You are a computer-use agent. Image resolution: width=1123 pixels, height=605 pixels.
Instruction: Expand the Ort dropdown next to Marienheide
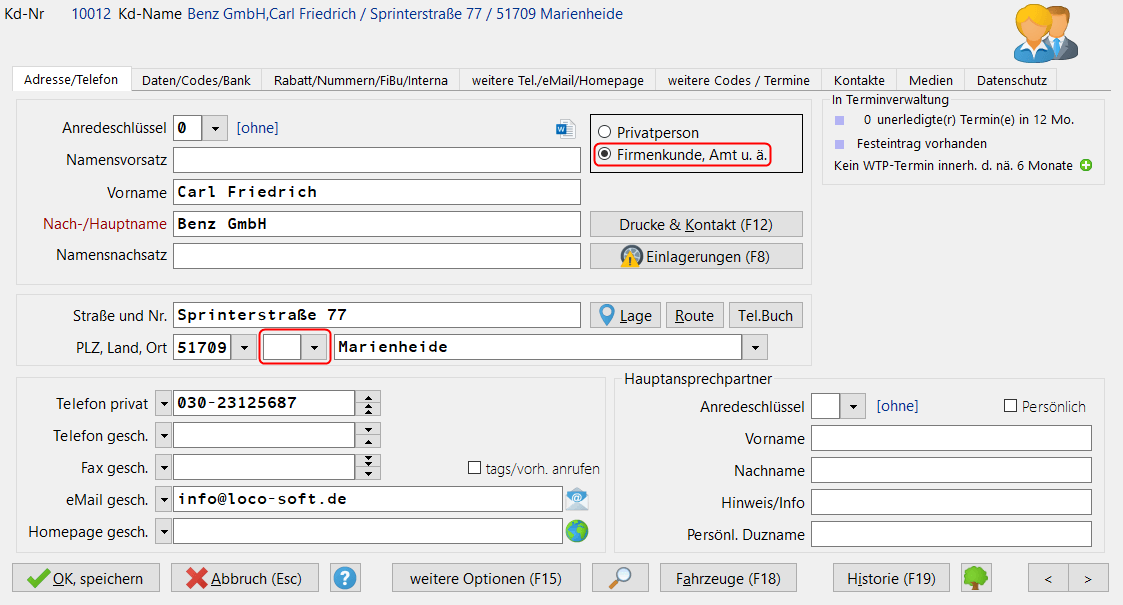point(757,348)
